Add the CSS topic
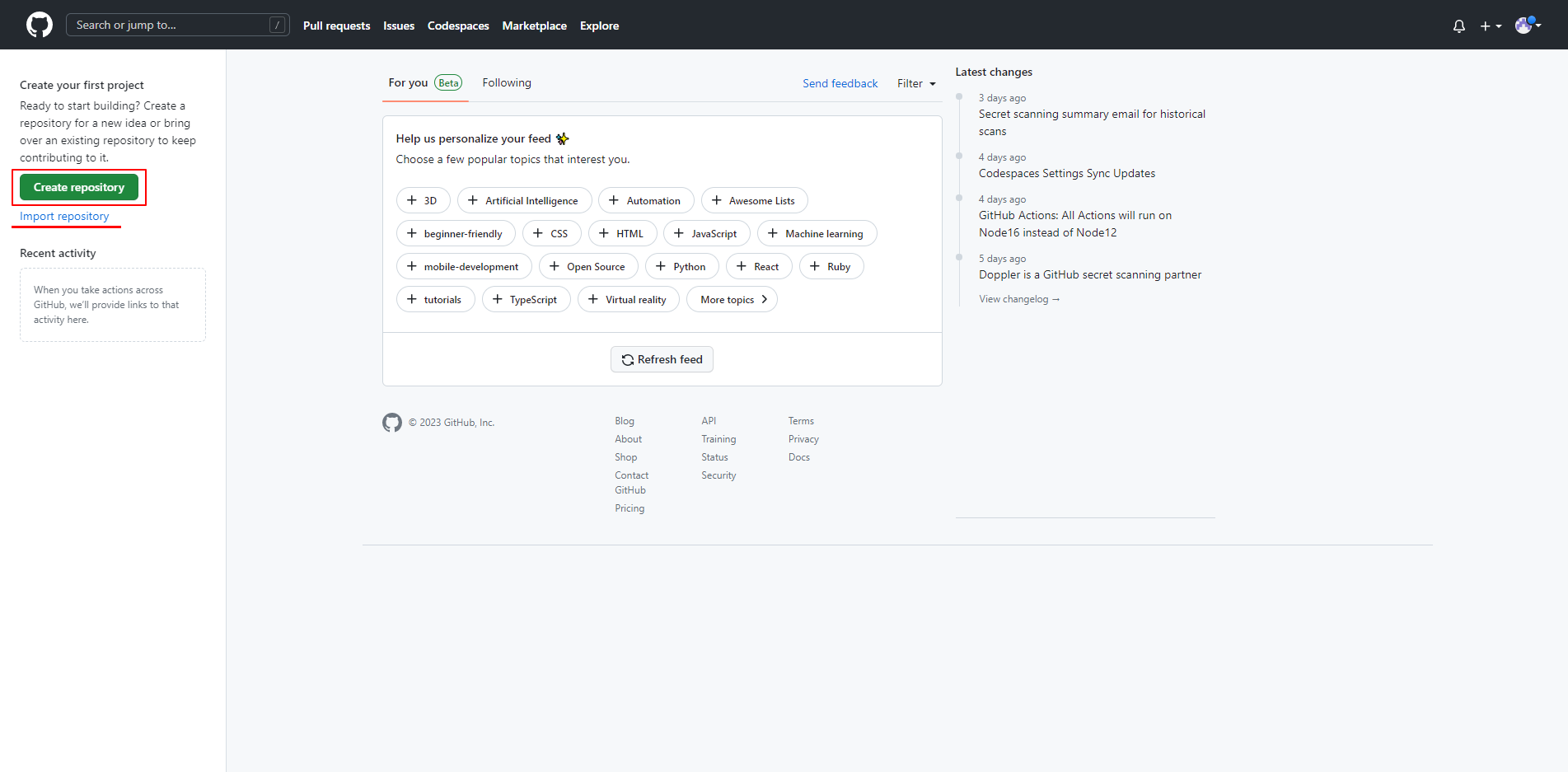The width and height of the screenshot is (1568, 772). (551, 233)
